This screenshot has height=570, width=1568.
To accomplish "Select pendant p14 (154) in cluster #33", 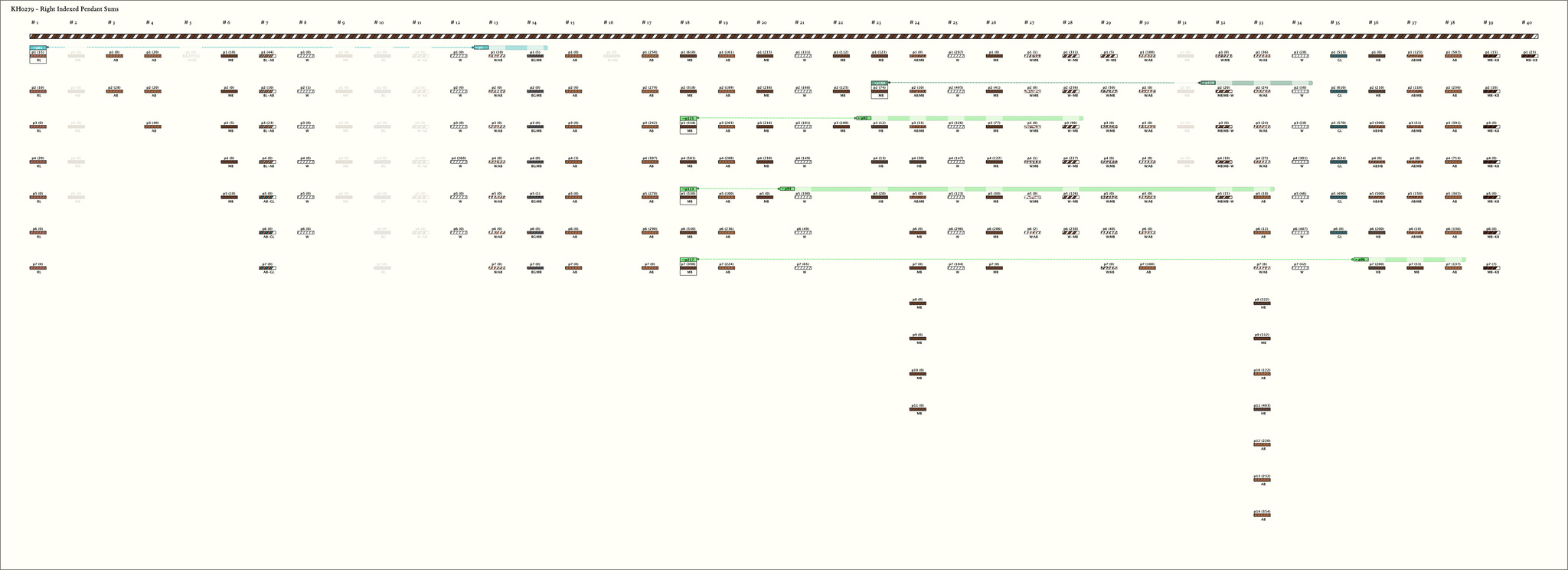I will (1262, 516).
